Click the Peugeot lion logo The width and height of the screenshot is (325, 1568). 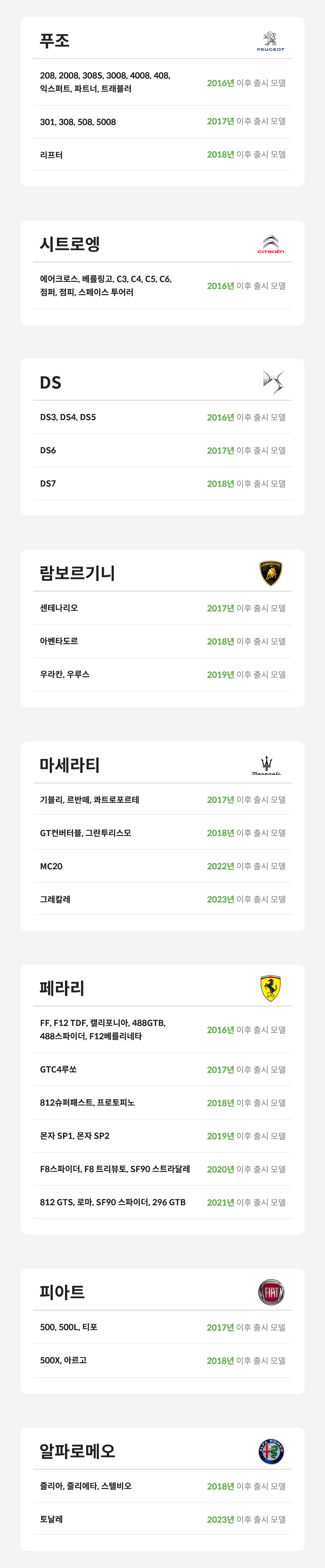tap(270, 41)
